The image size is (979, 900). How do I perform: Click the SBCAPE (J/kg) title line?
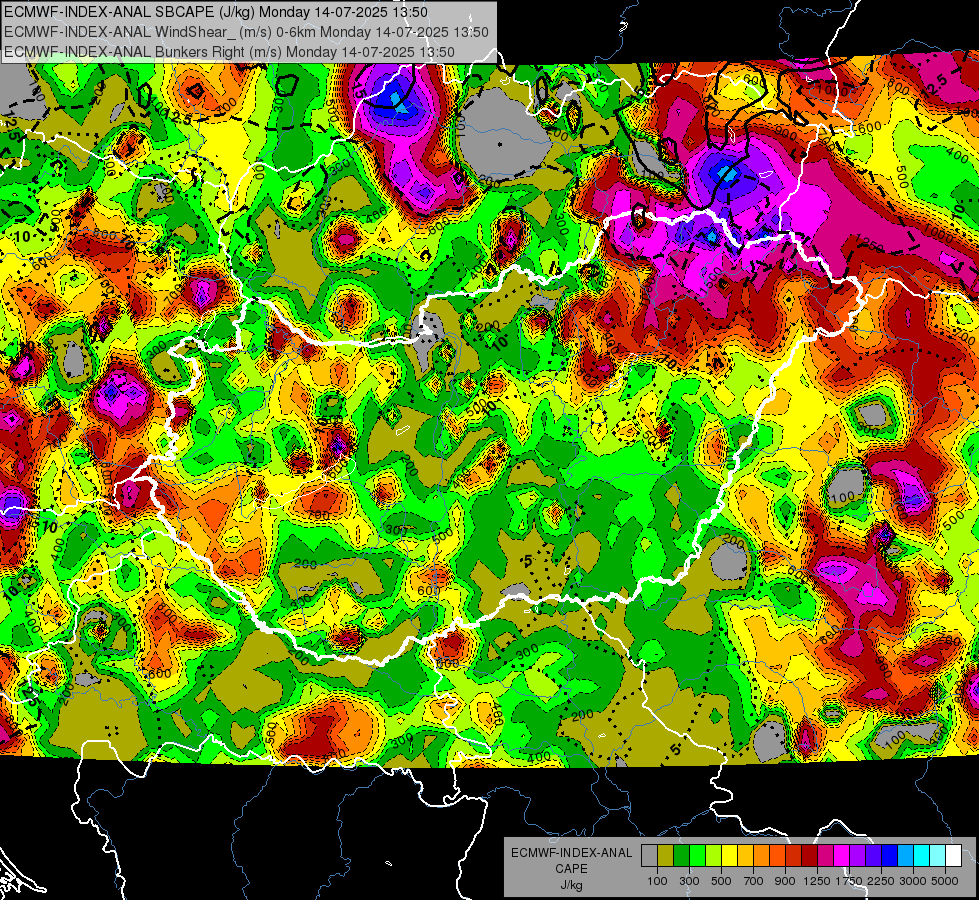[216, 12]
